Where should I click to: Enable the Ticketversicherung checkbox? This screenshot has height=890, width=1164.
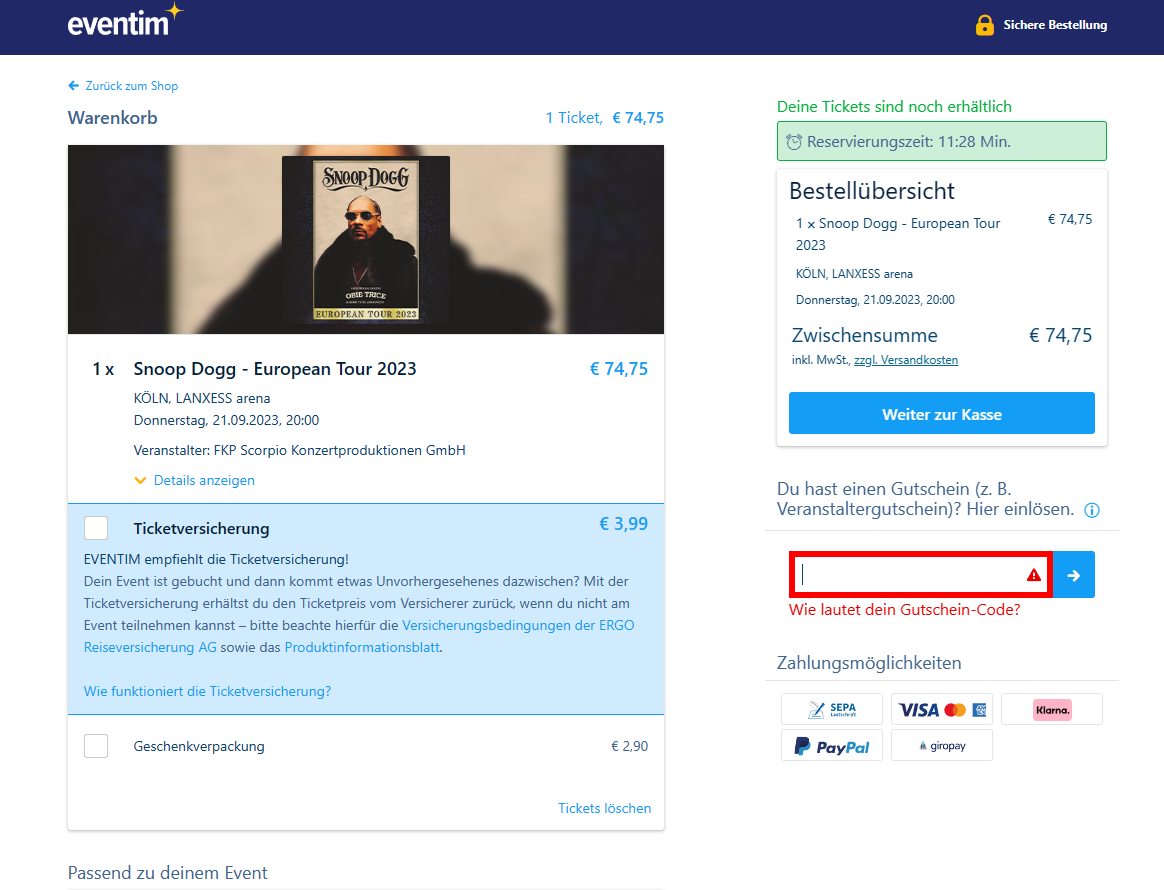[96, 529]
